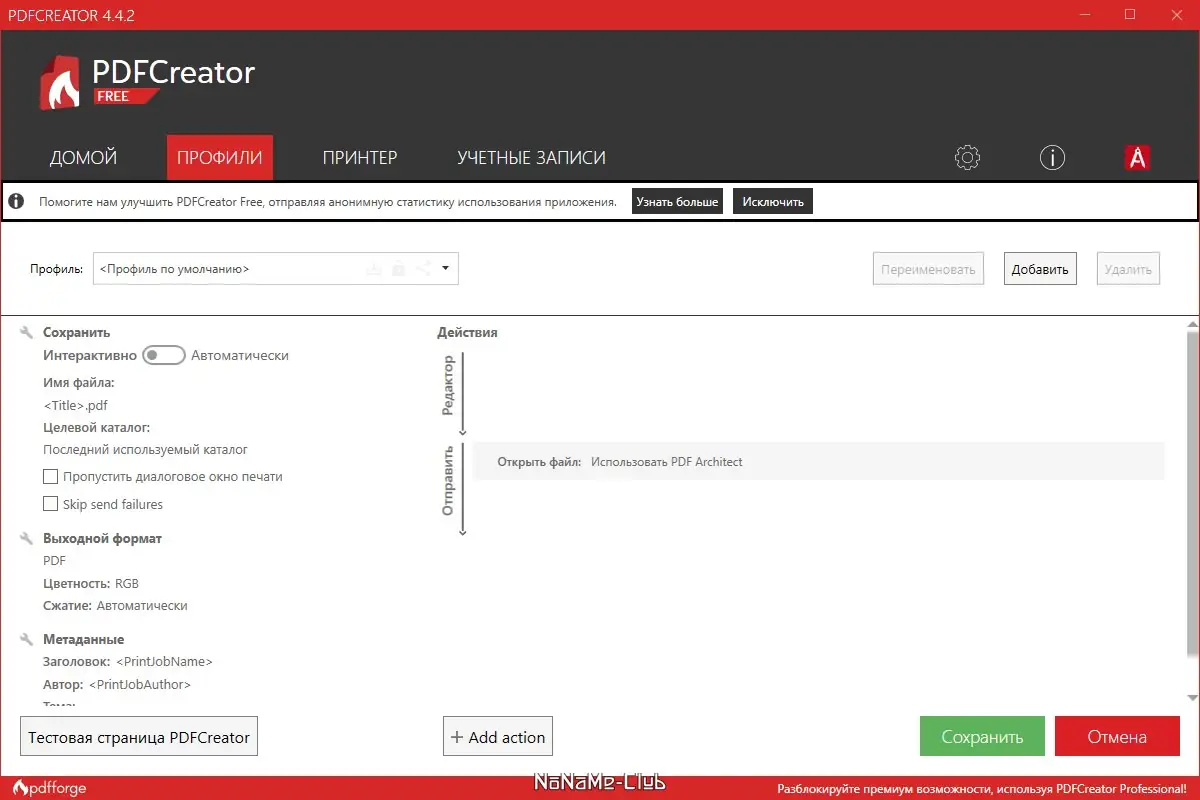Viewport: 1200px width, 800px height.
Task: Click the info icon in the statistics banner
Action: [16, 201]
